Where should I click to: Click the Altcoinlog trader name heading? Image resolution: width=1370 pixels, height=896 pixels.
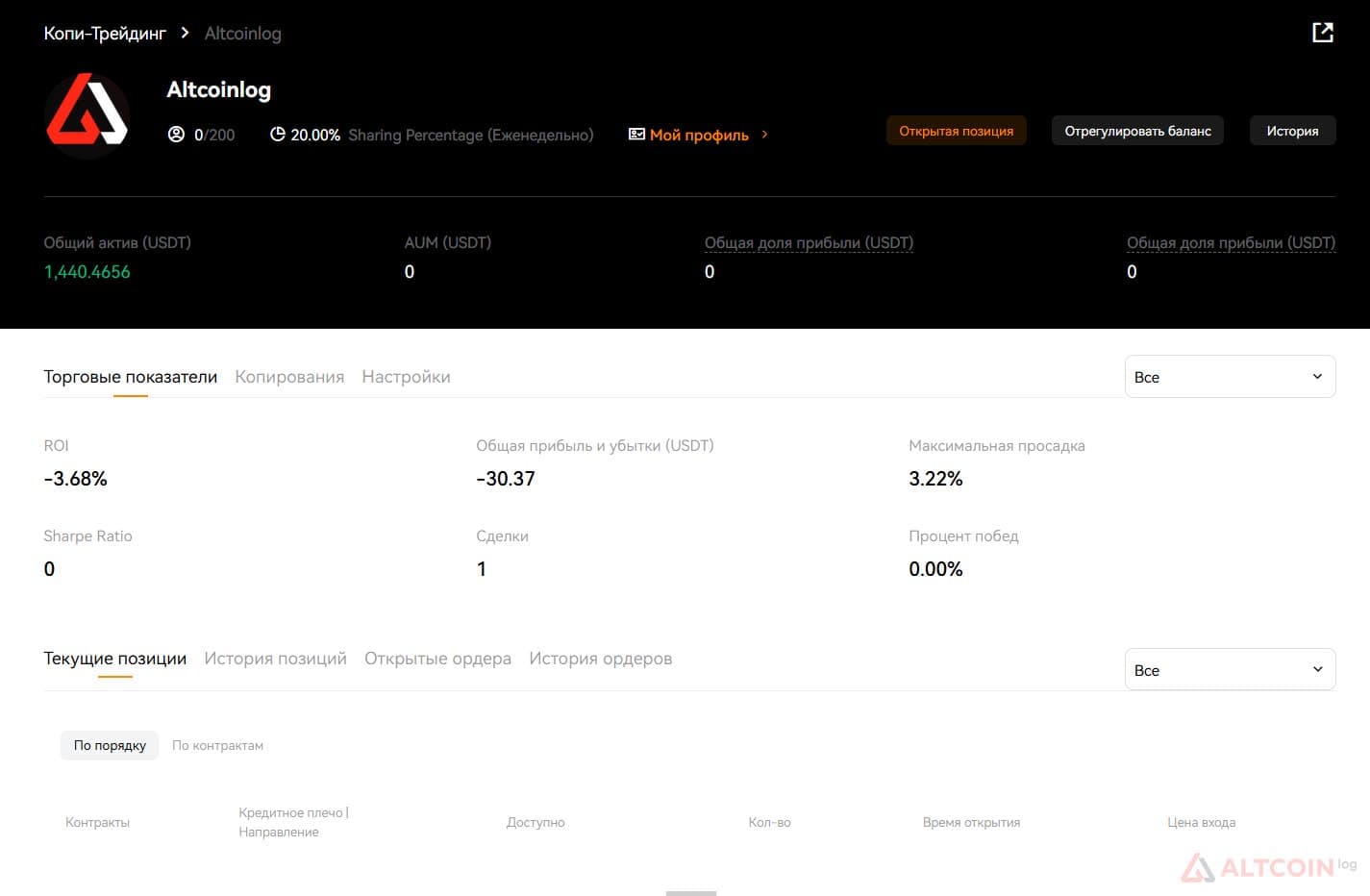[x=219, y=89]
